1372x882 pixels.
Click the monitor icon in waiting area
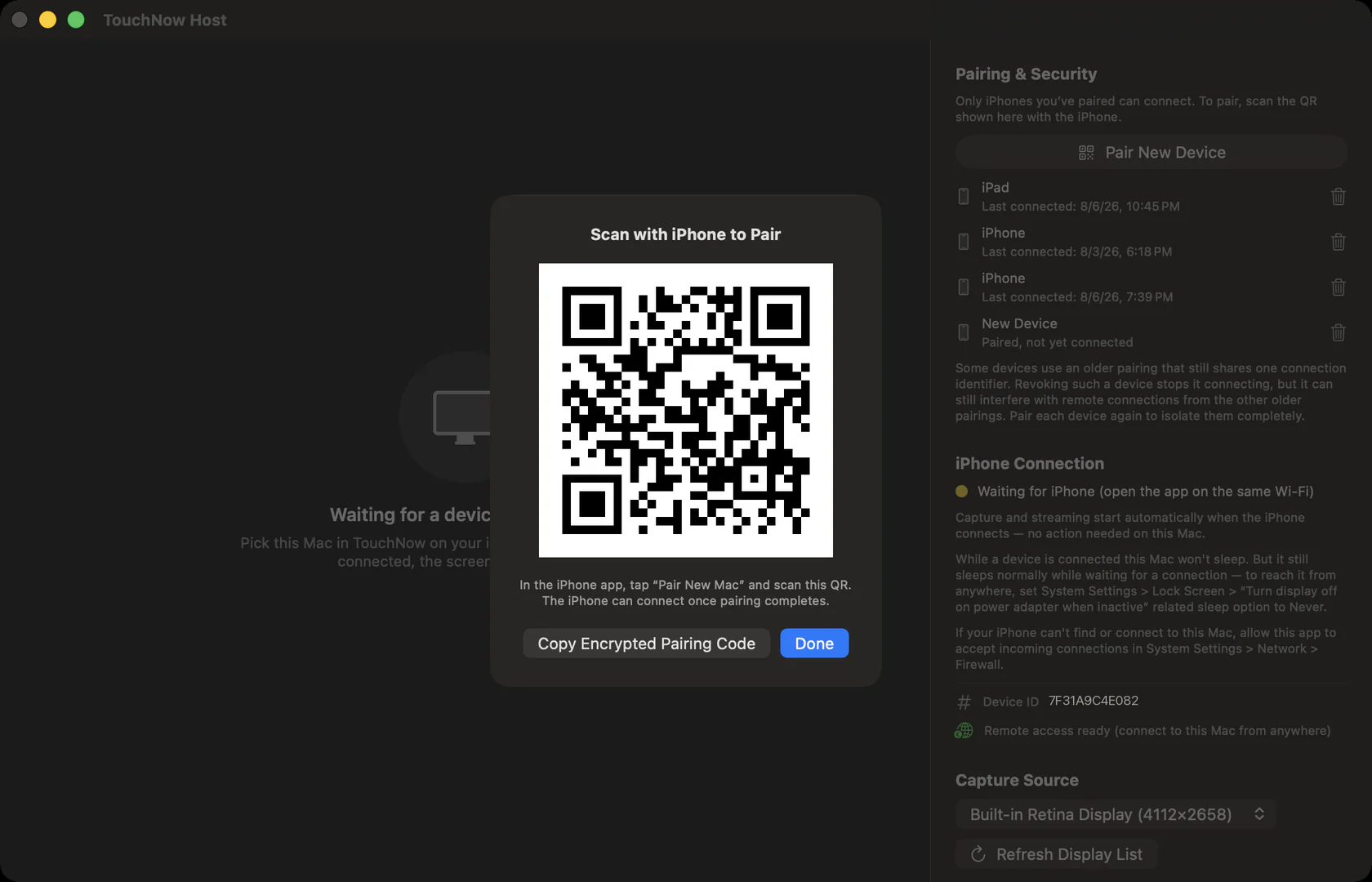[x=462, y=417]
